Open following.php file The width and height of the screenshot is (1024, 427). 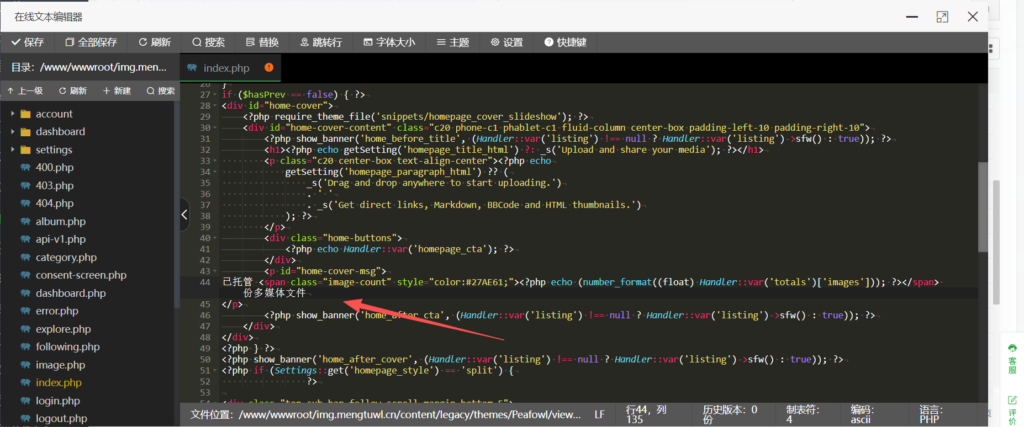(67, 347)
